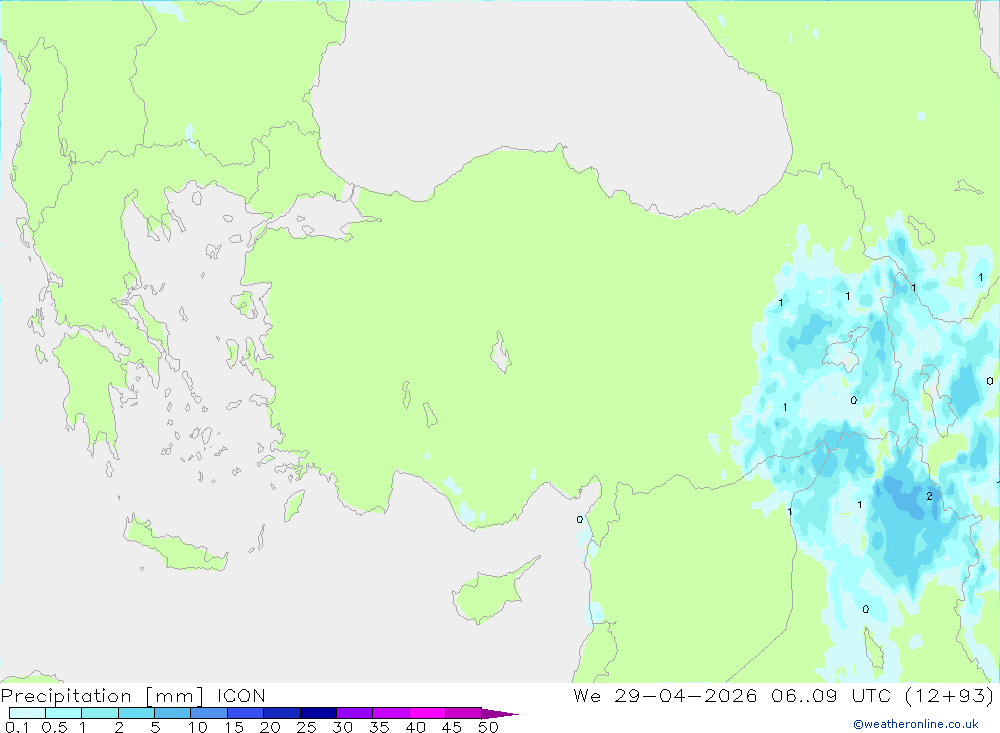Open the weatheronline.co.uk credit link
Image resolution: width=1000 pixels, height=733 pixels.
pos(916,724)
